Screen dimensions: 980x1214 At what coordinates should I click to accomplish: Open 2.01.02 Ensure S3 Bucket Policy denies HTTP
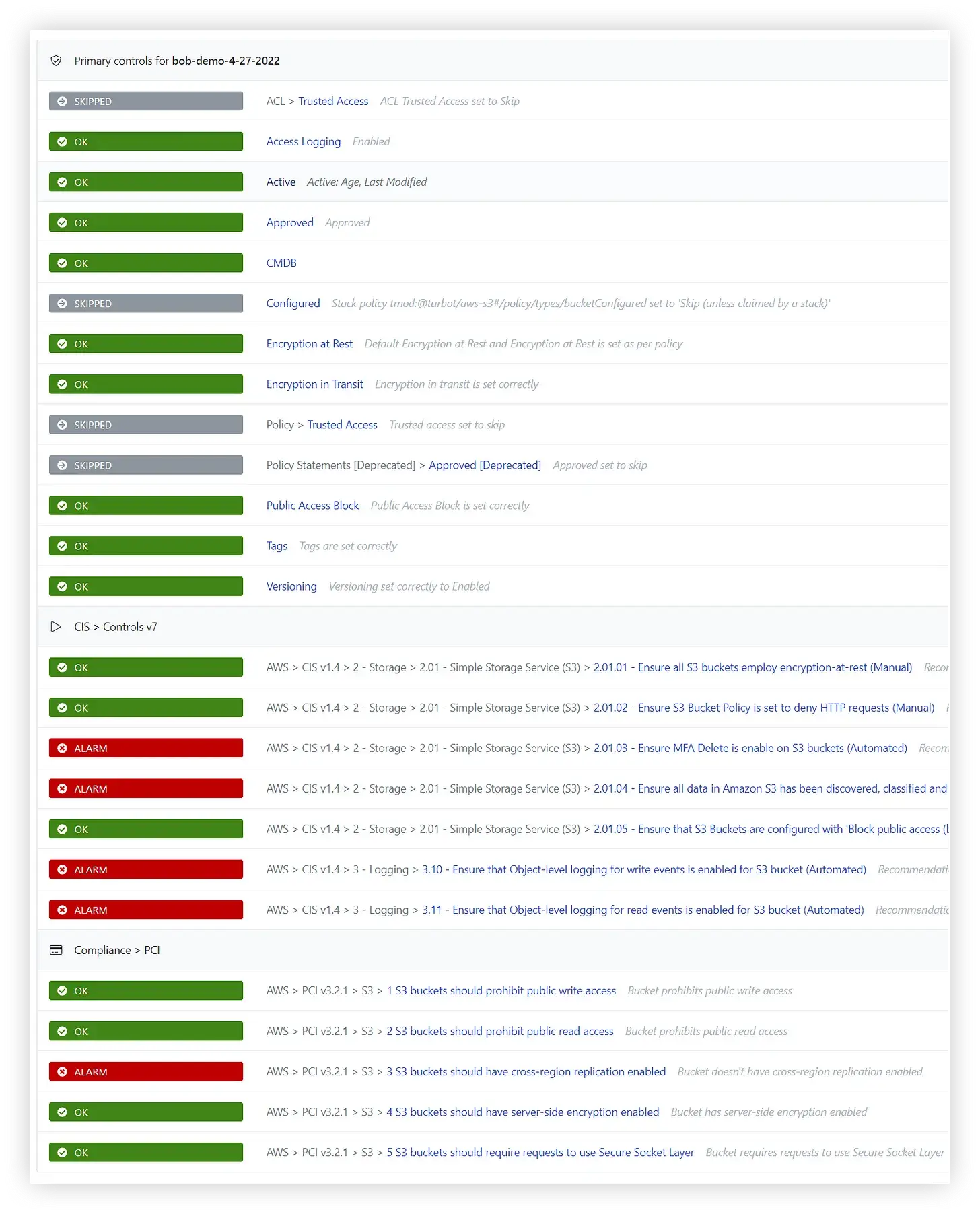tap(764, 708)
